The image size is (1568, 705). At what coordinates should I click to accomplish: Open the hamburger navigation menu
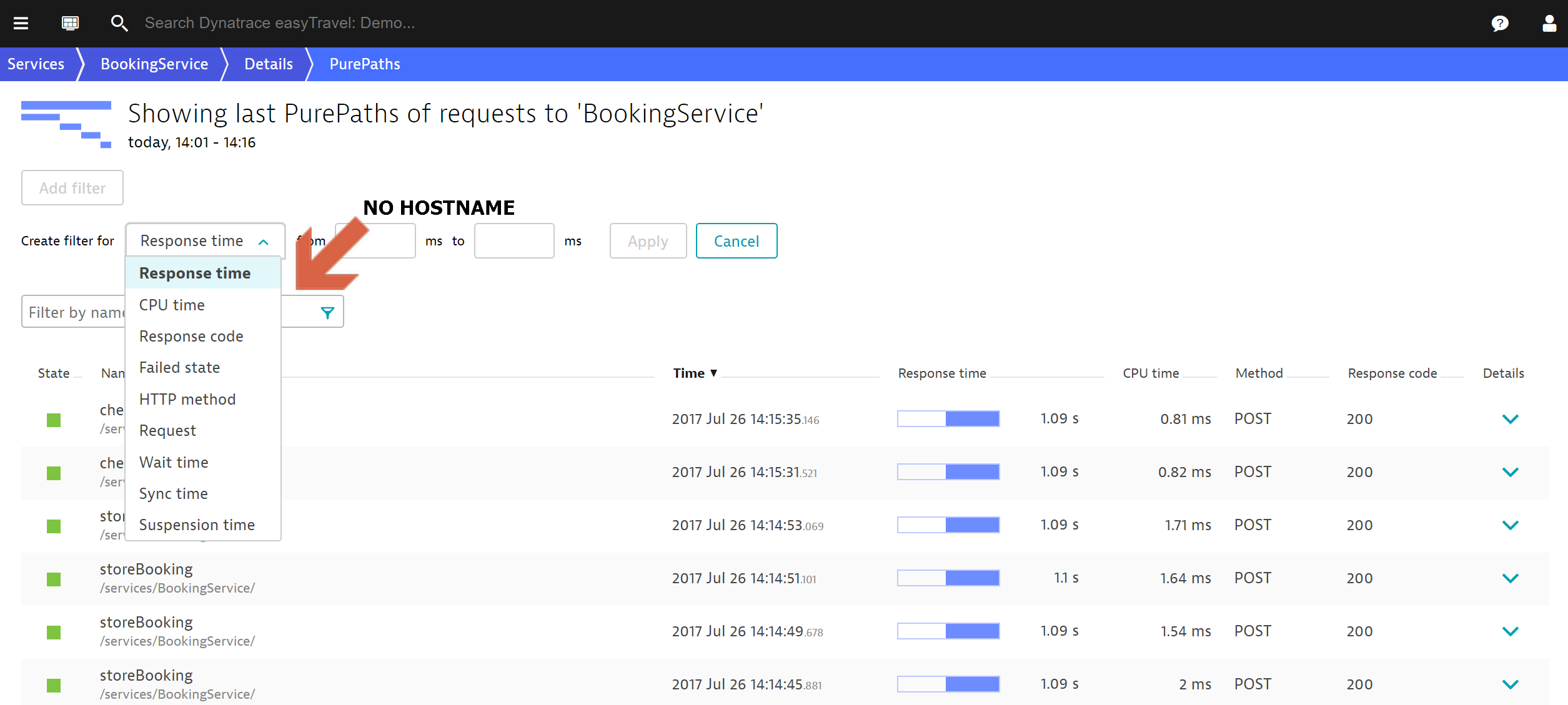point(21,23)
